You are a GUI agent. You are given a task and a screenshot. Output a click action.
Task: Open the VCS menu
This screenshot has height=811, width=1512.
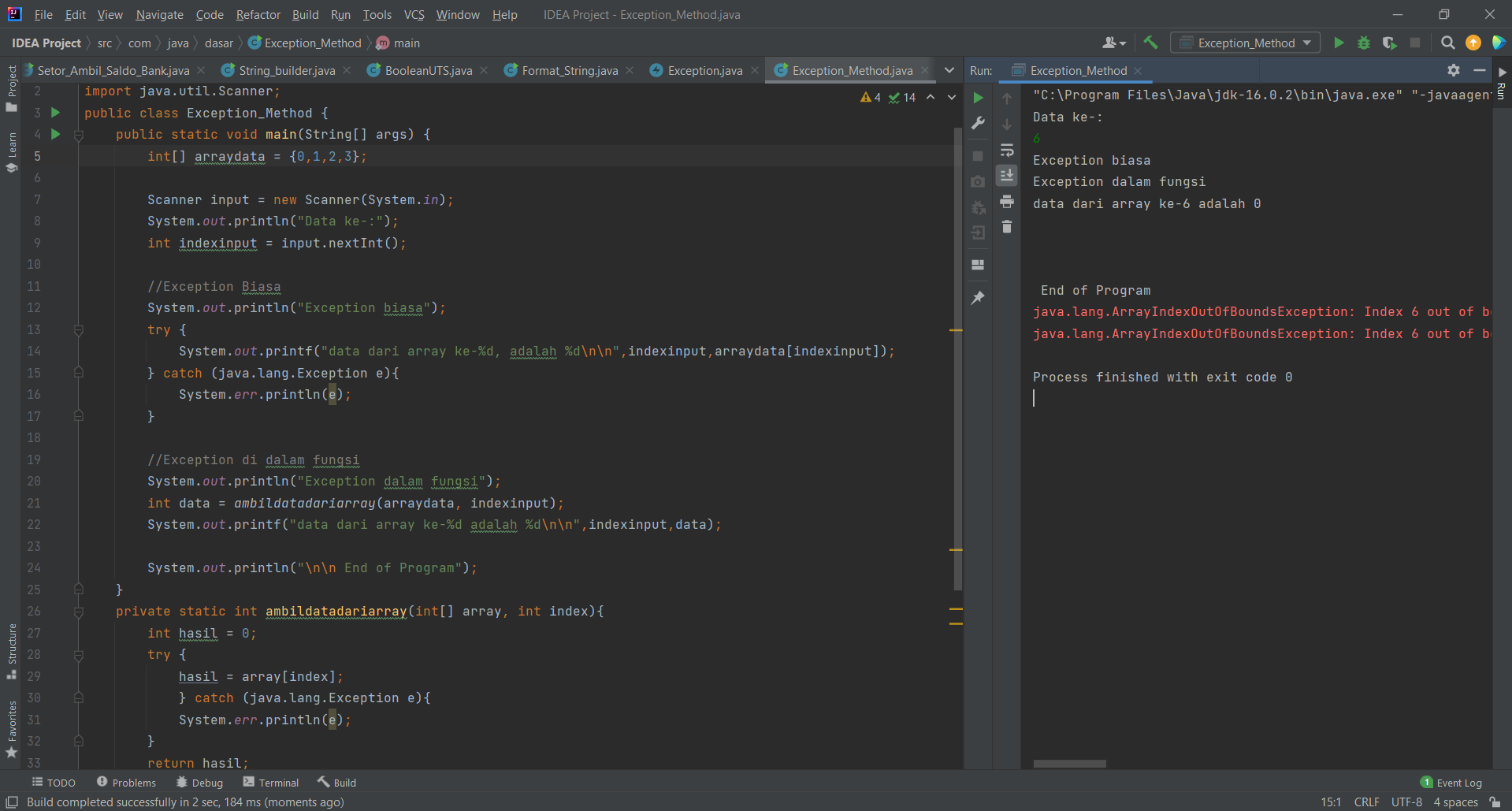414,14
